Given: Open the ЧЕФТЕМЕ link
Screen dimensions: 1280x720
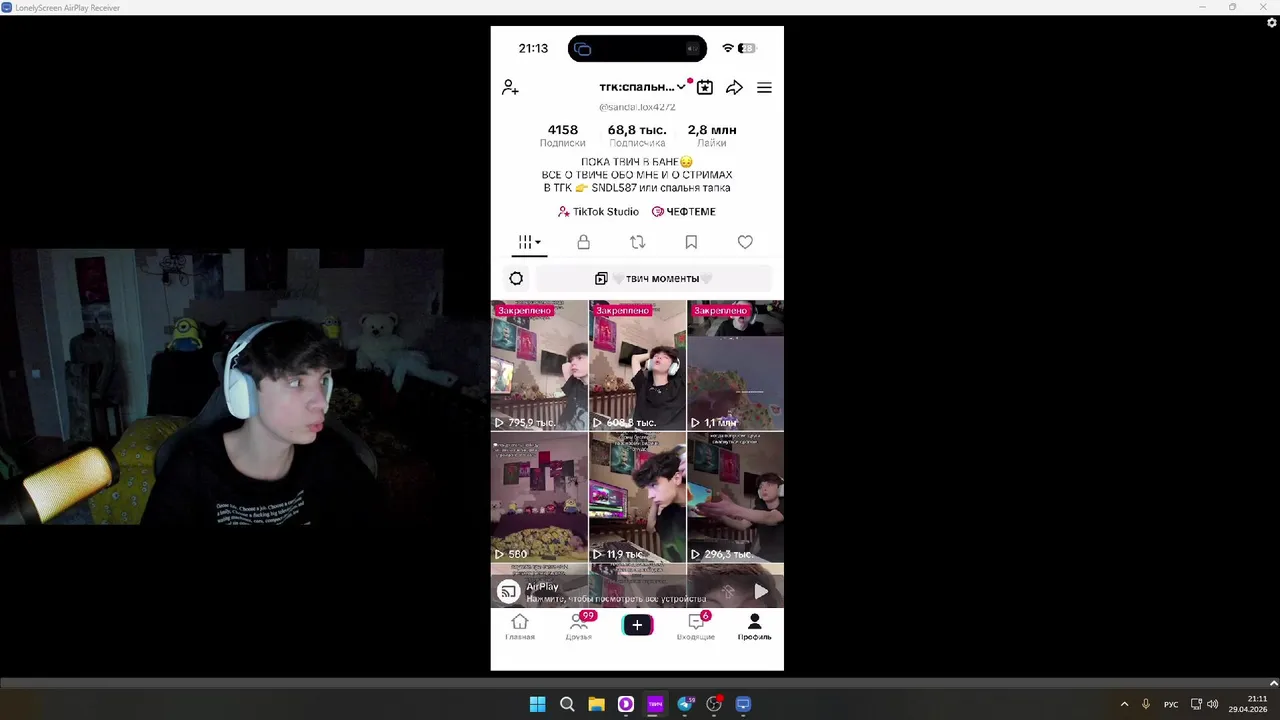Looking at the screenshot, I should (x=684, y=212).
